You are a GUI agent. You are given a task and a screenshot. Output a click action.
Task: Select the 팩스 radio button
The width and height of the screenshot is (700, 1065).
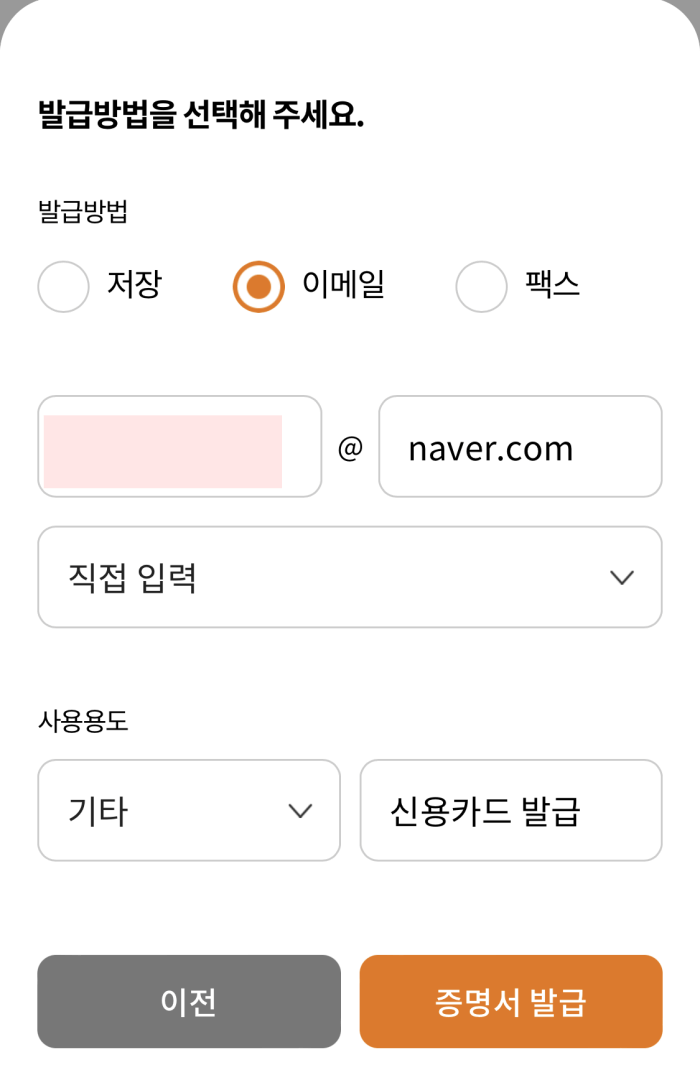pyautogui.click(x=481, y=287)
